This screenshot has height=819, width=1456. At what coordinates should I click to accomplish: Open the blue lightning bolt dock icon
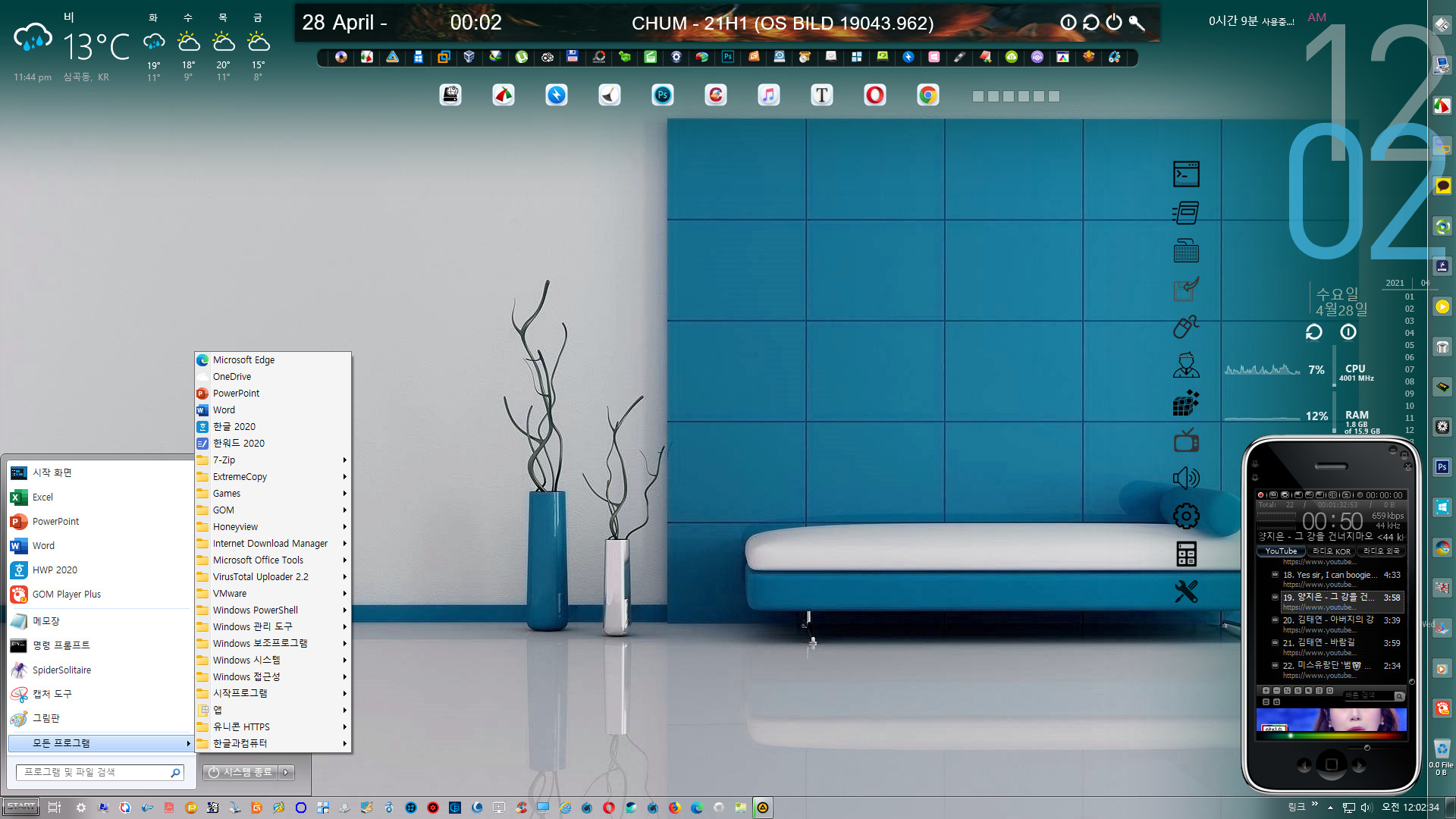click(x=557, y=95)
